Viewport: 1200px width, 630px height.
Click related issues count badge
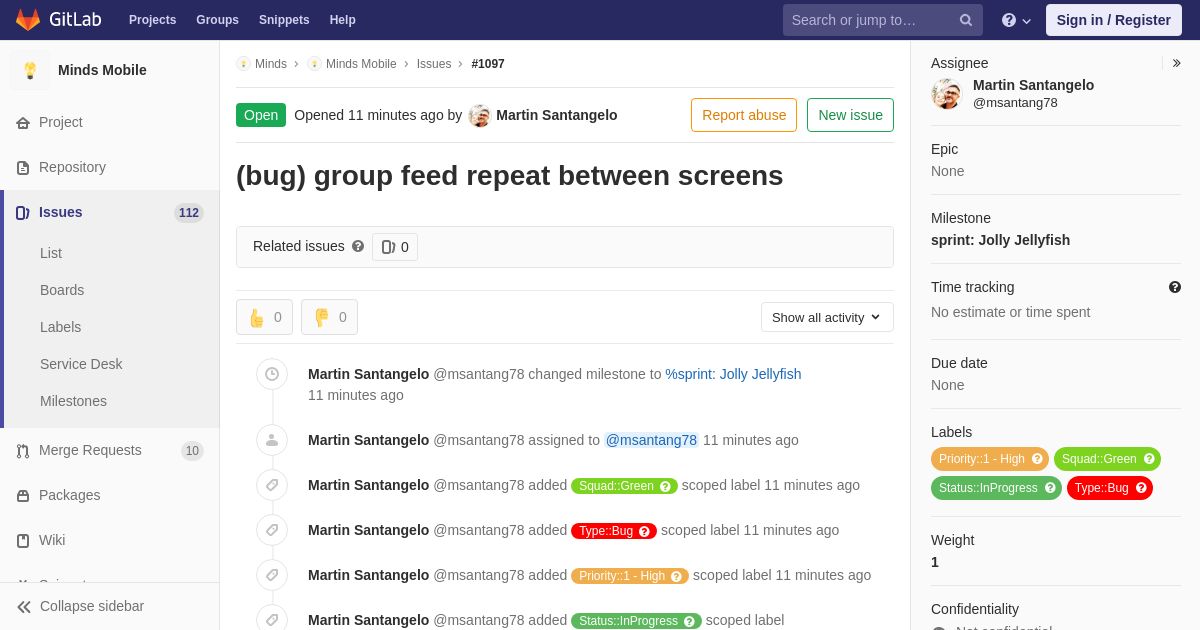[x=395, y=247]
